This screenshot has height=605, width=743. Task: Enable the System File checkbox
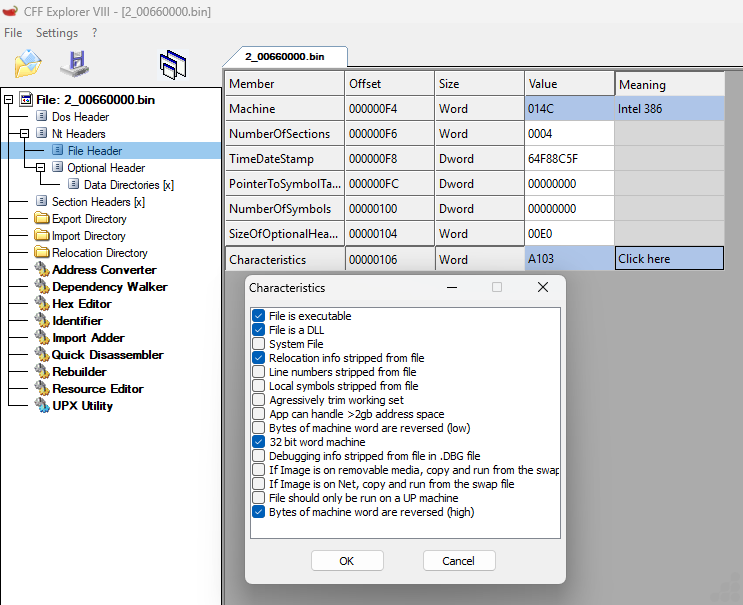tap(259, 344)
